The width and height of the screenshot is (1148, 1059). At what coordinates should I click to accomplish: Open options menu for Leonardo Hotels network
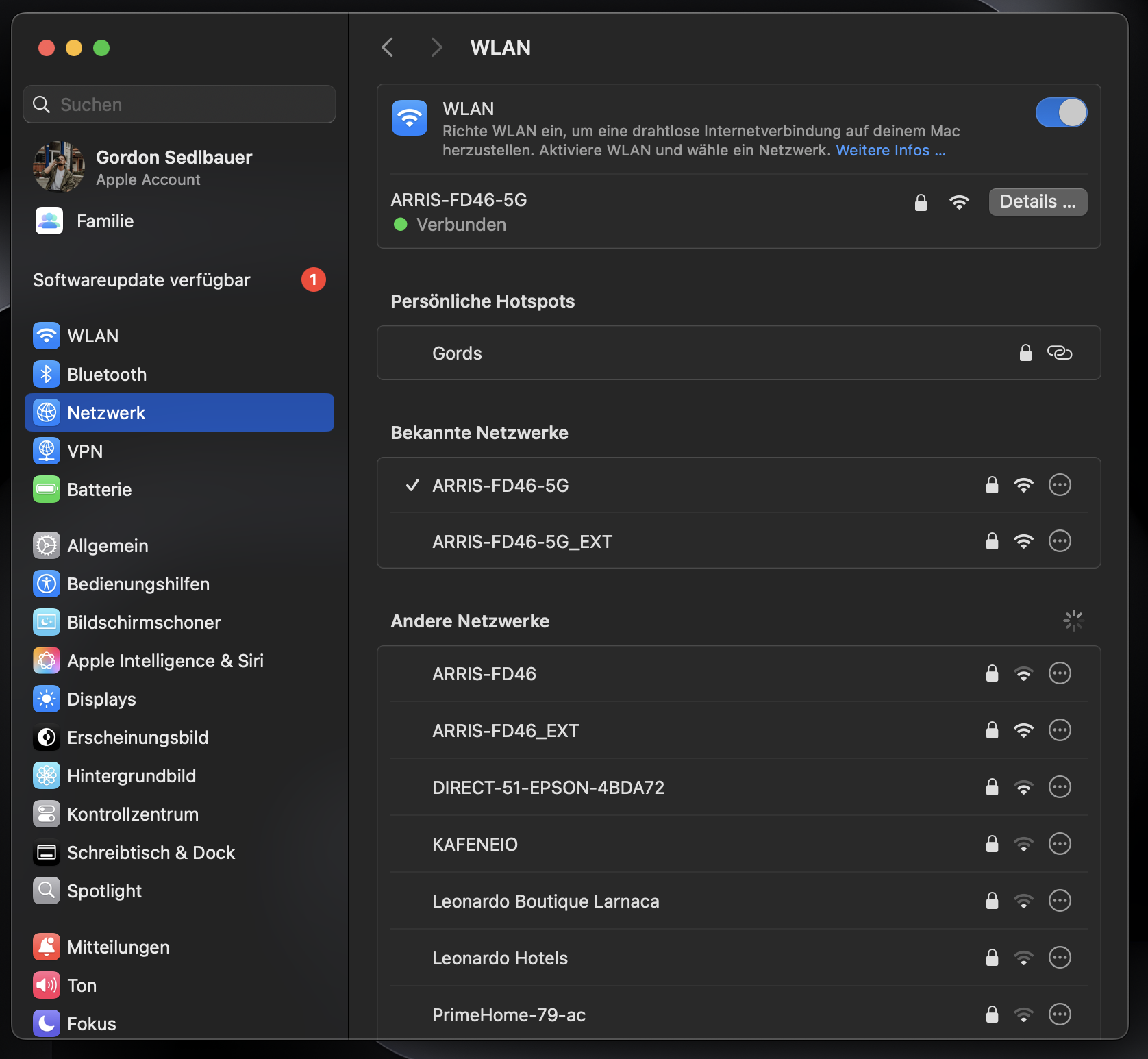point(1060,958)
